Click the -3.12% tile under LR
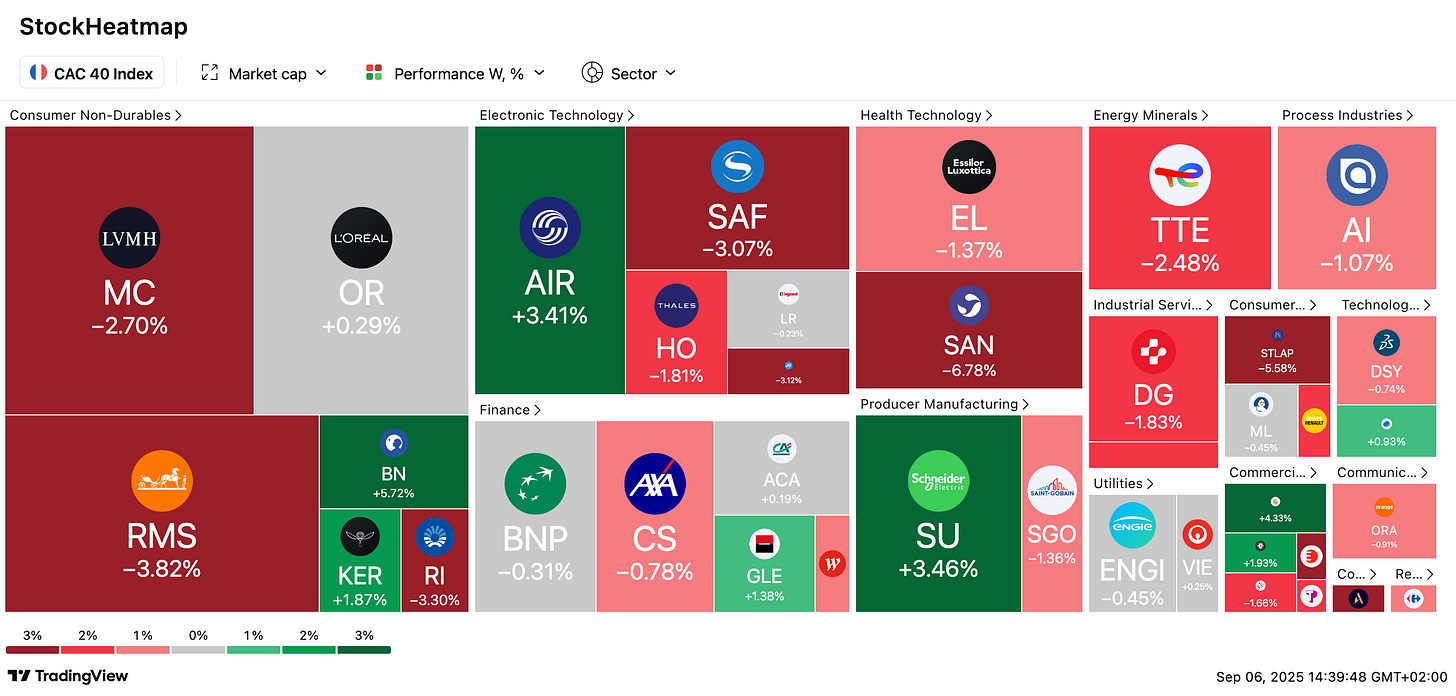The width and height of the screenshot is (1456, 696). point(788,371)
